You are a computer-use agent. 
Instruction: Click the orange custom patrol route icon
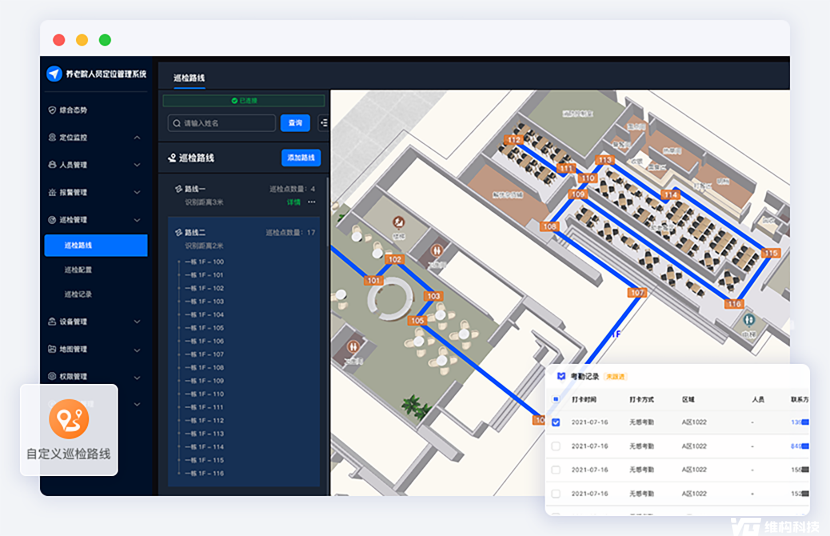click(69, 418)
